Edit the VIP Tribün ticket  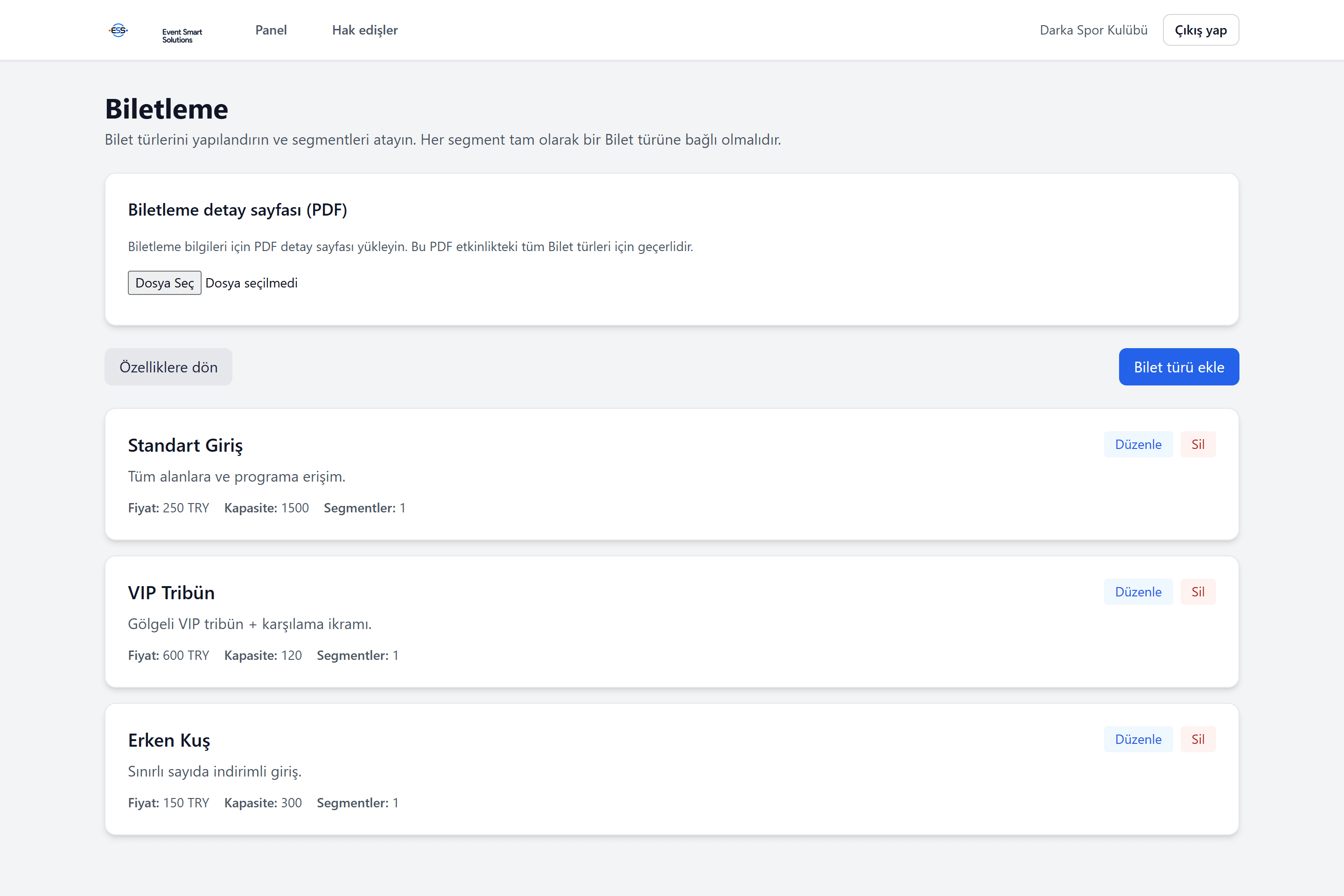pos(1138,591)
